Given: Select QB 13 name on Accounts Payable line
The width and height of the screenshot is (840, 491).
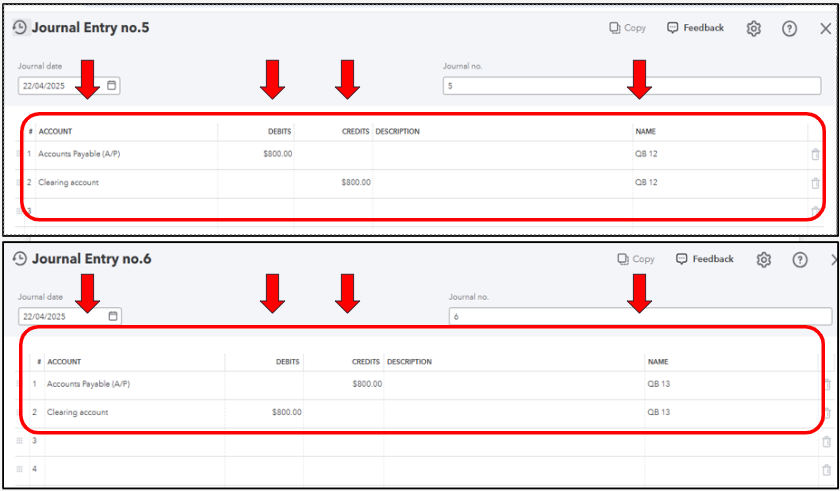Looking at the screenshot, I should [658, 384].
